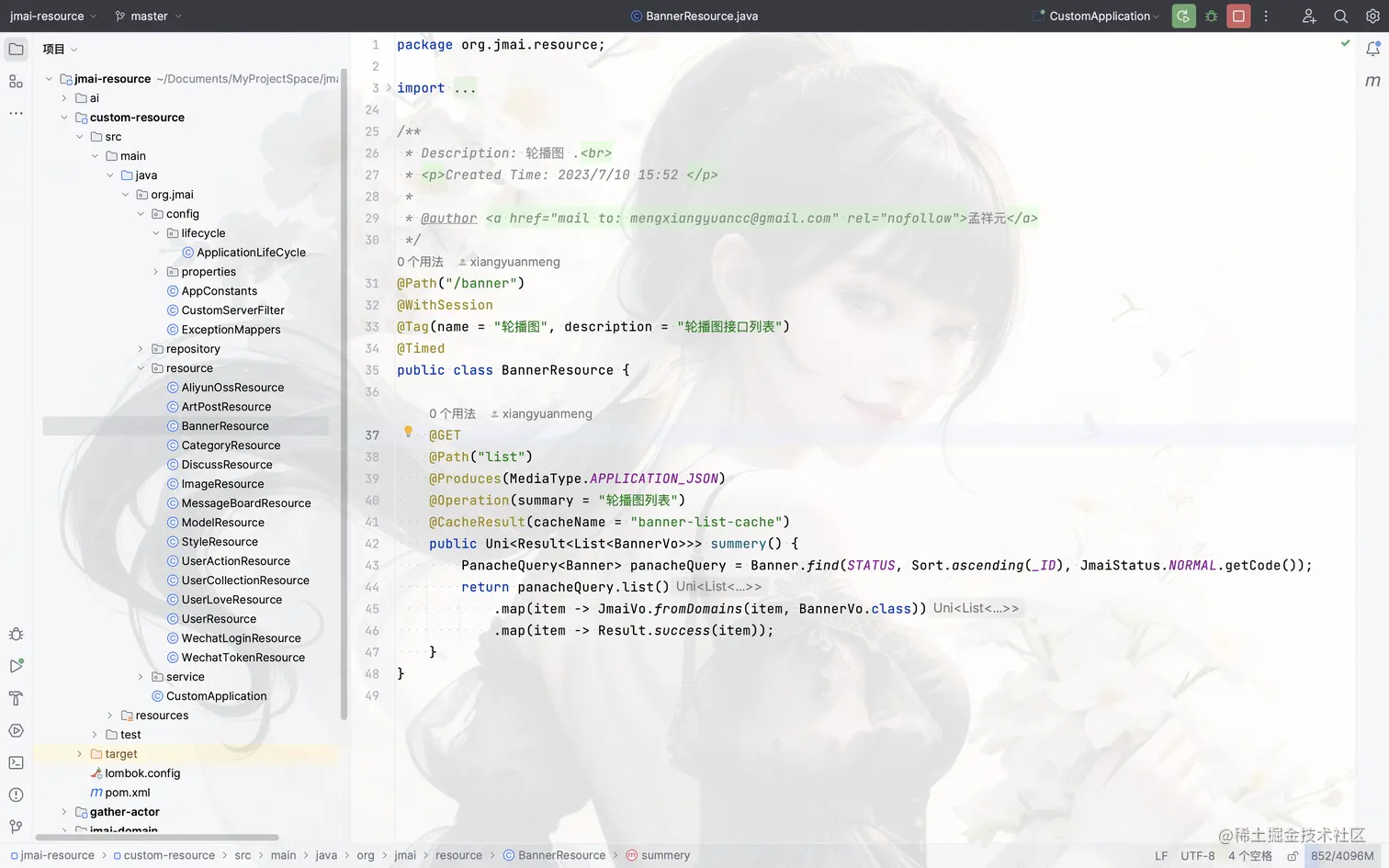Click the inspection checkmark in editor corner

click(x=1345, y=43)
